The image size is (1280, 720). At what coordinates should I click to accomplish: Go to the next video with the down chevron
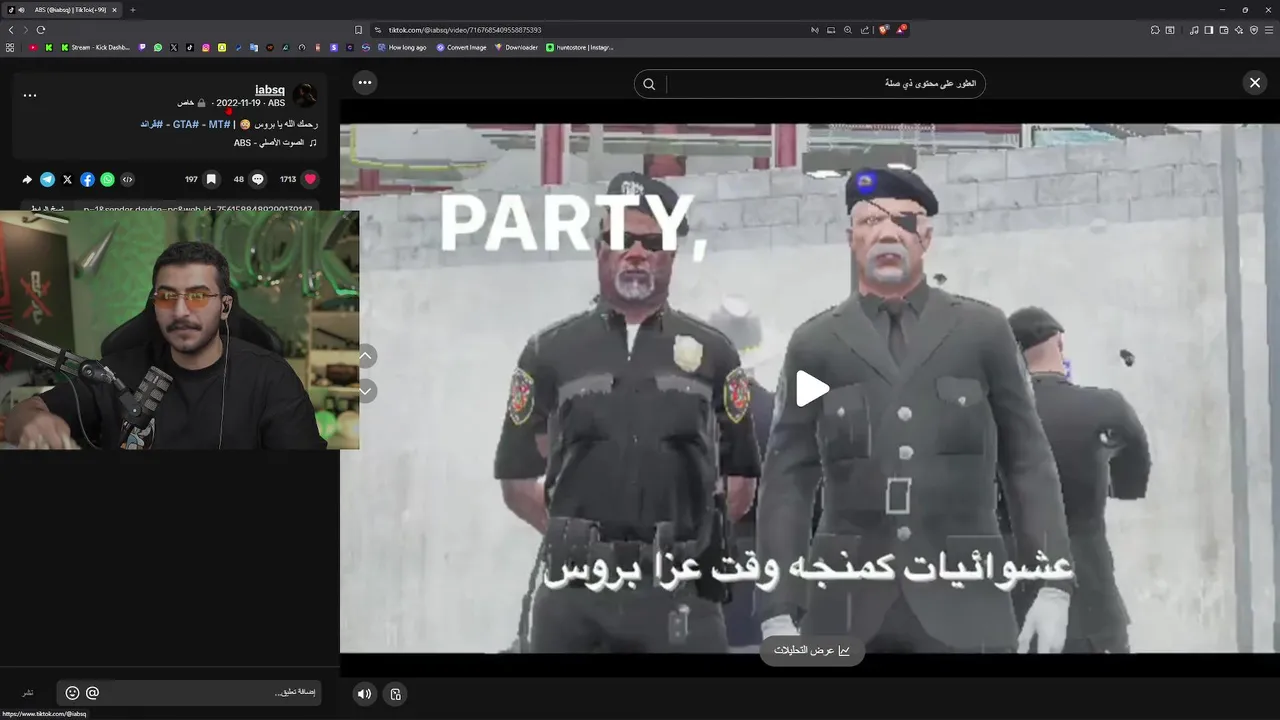(x=366, y=390)
